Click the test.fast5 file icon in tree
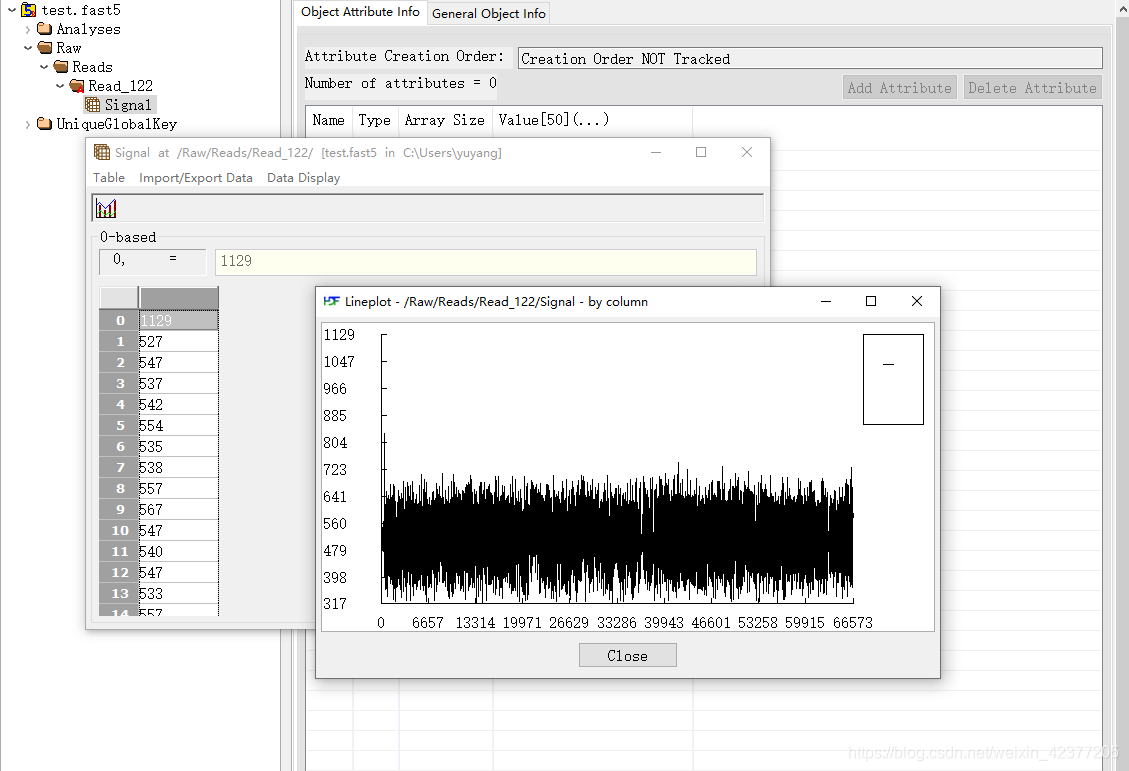Image resolution: width=1129 pixels, height=771 pixels. (x=28, y=10)
